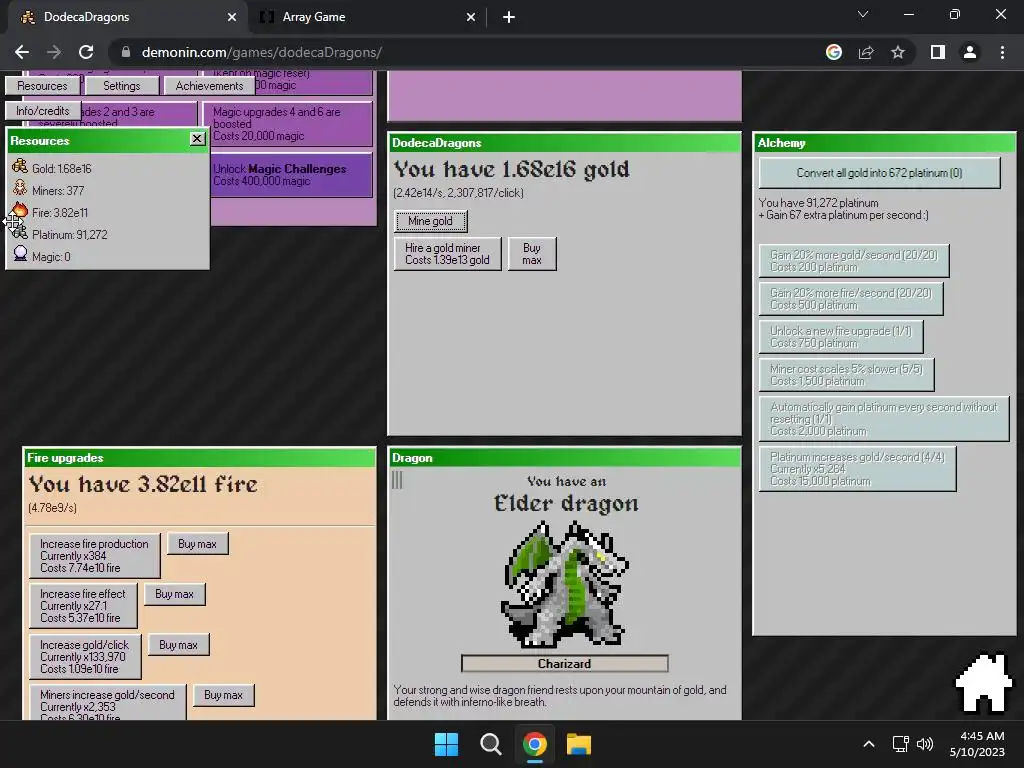Open Chrome three-dot menu
The height and width of the screenshot is (768, 1024).
tap(1002, 52)
